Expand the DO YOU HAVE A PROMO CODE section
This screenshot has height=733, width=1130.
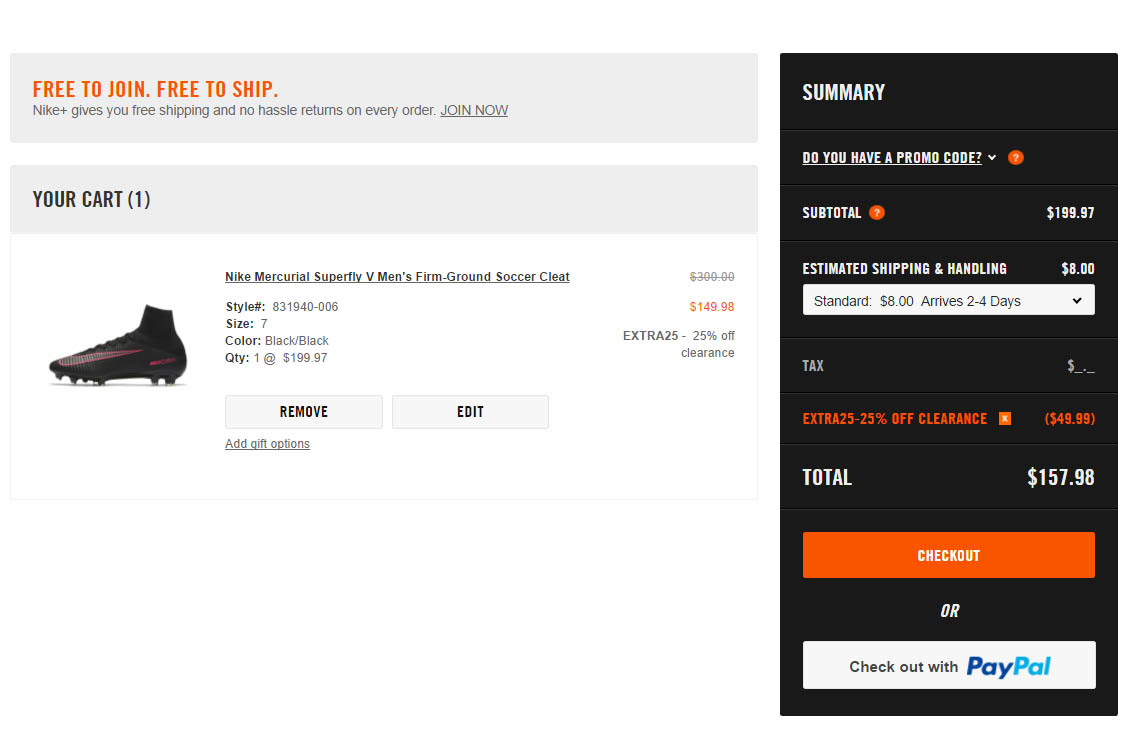pyautogui.click(x=891, y=157)
